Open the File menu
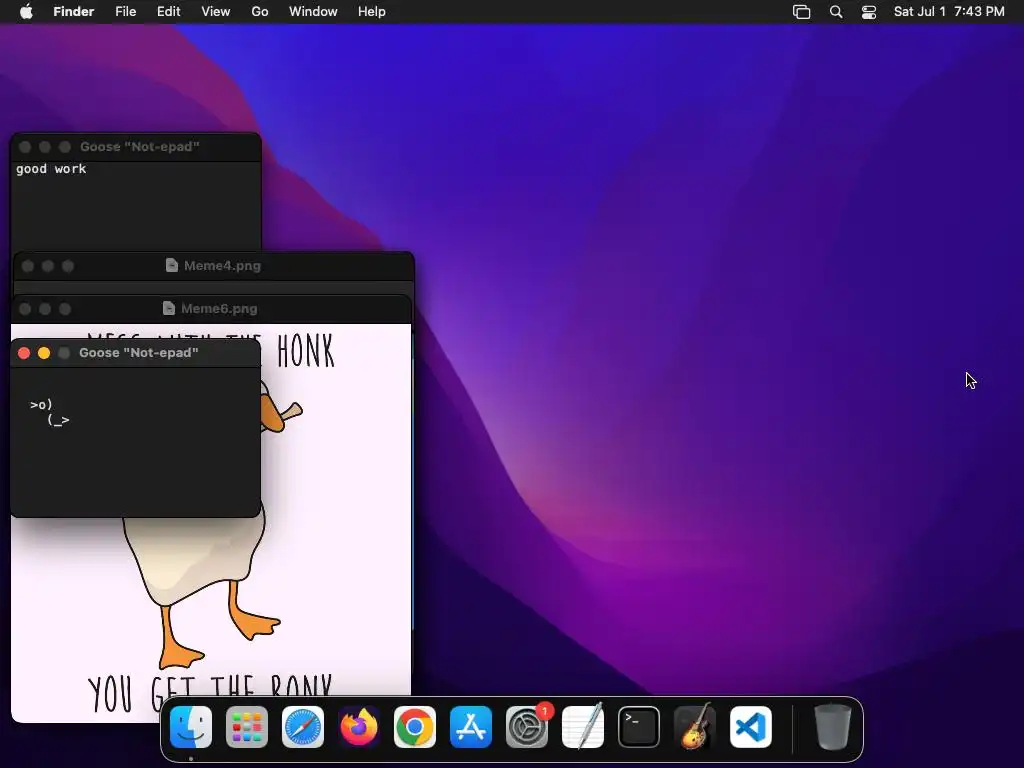This screenshot has width=1024, height=768. (125, 12)
